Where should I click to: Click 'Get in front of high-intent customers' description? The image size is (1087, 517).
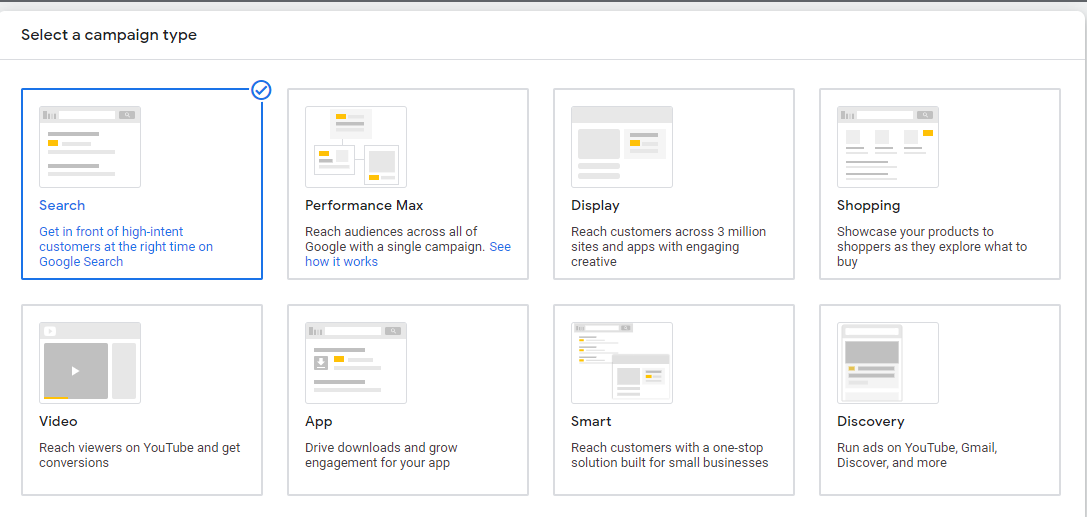click(x=125, y=247)
